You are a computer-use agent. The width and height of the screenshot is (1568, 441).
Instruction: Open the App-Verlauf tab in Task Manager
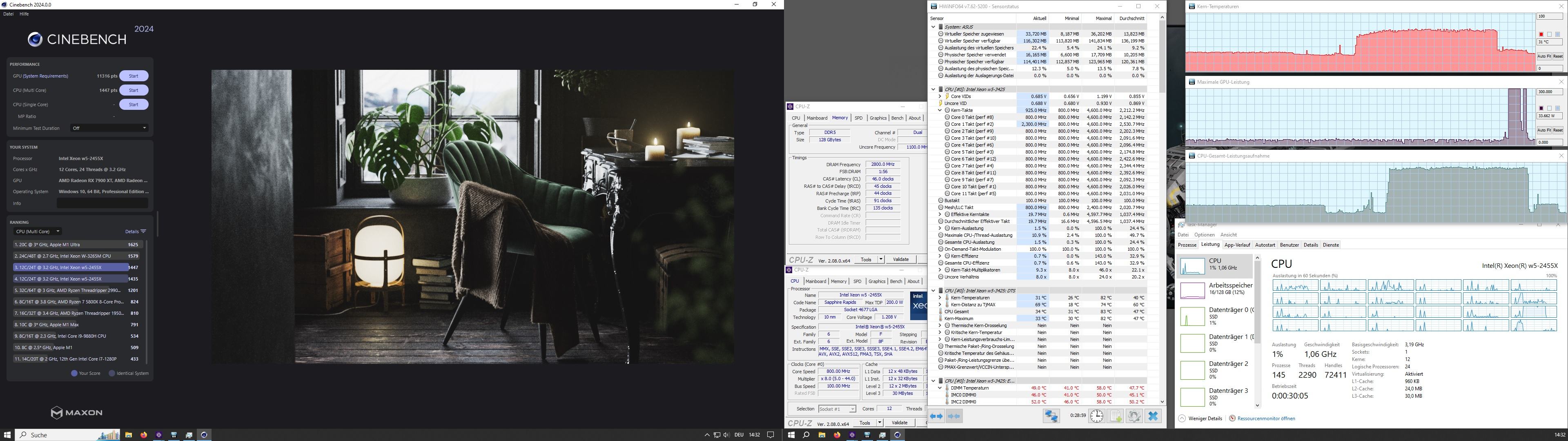pyautogui.click(x=1237, y=245)
